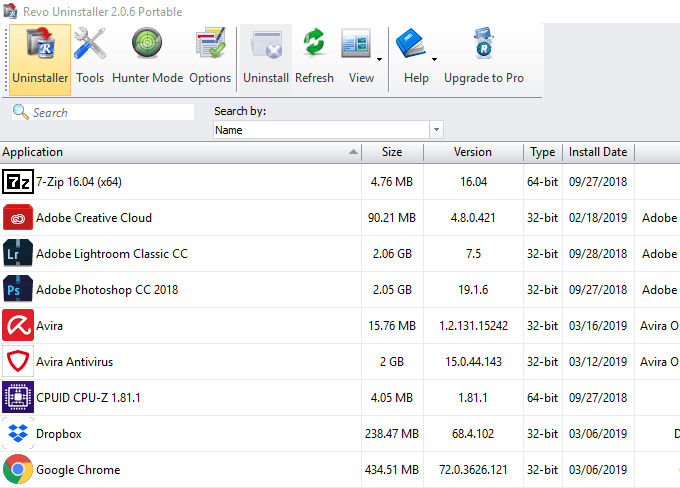
Task: Click version 68.4.102 cell
Action: (x=473, y=434)
